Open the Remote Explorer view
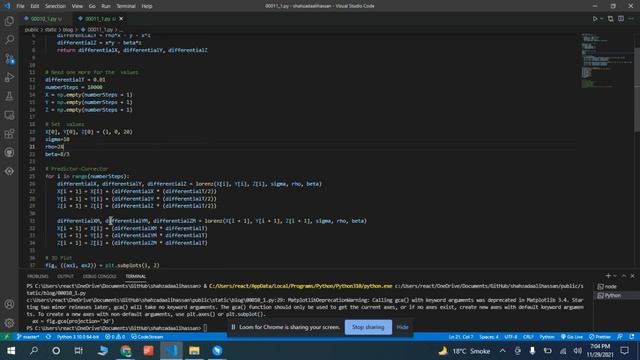 coord(9,115)
